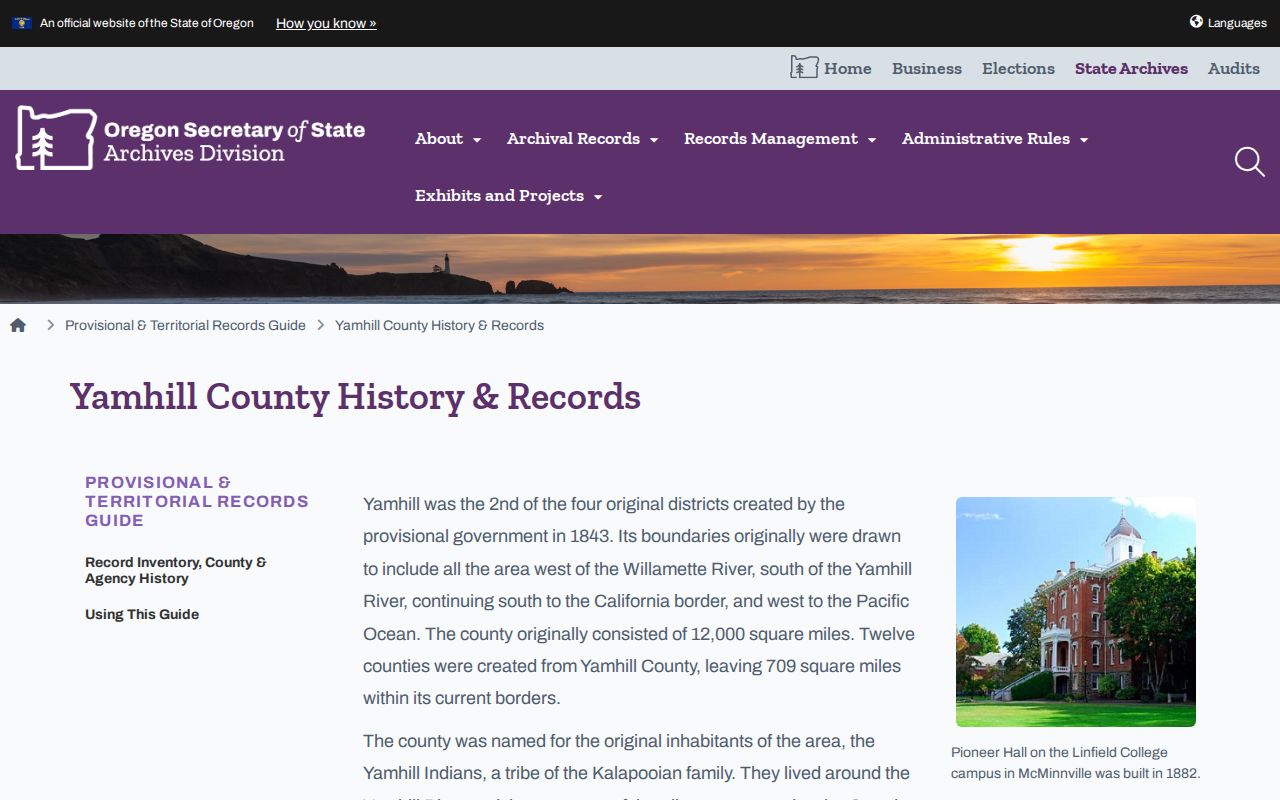
Task: Click the "How you know »" link
Action: (326, 23)
